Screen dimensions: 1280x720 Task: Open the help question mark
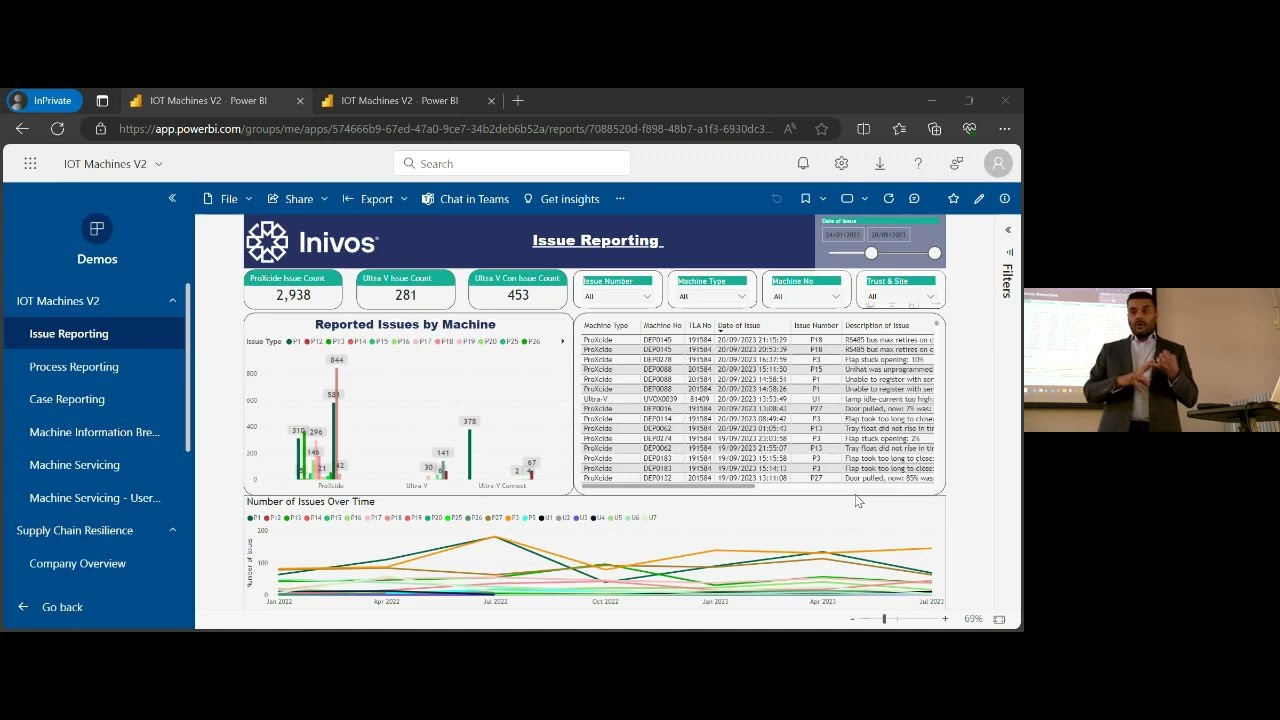(x=918, y=164)
